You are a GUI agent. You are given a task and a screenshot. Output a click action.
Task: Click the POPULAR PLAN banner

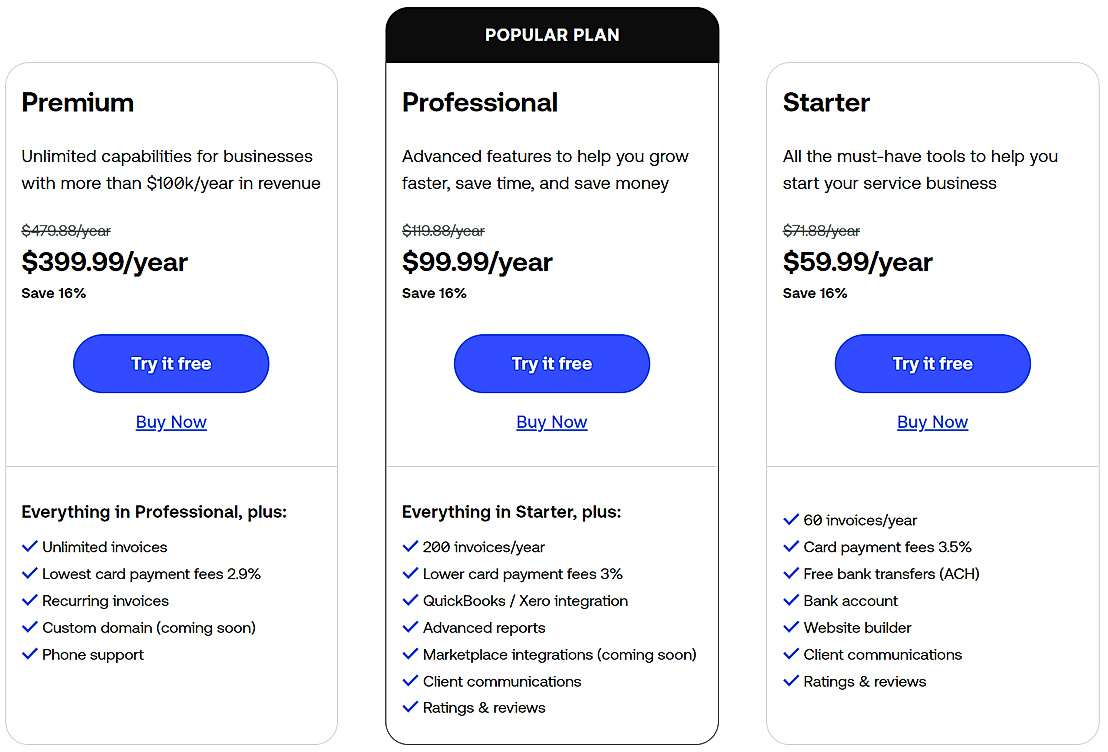pos(552,35)
